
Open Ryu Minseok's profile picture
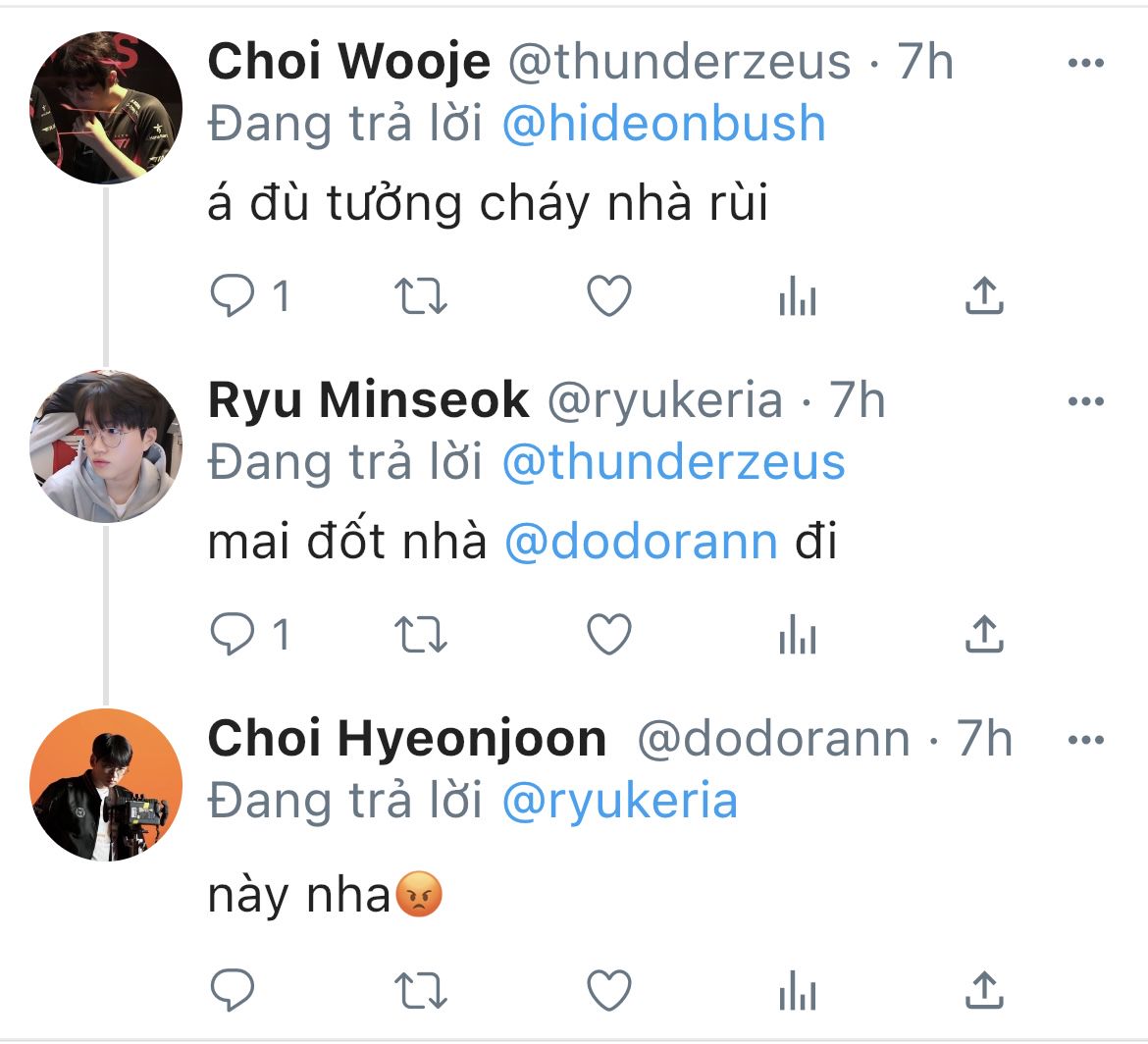[106, 446]
